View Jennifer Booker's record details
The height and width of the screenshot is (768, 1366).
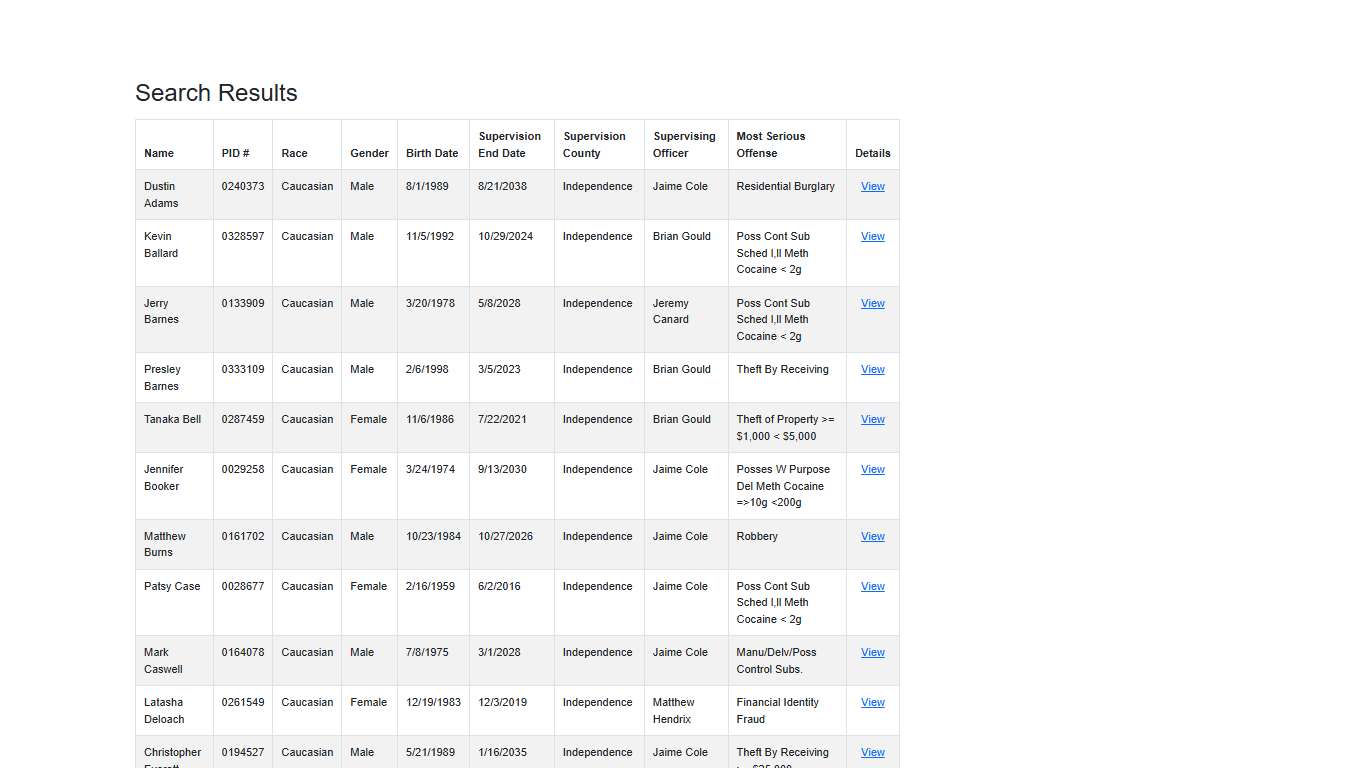872,470
